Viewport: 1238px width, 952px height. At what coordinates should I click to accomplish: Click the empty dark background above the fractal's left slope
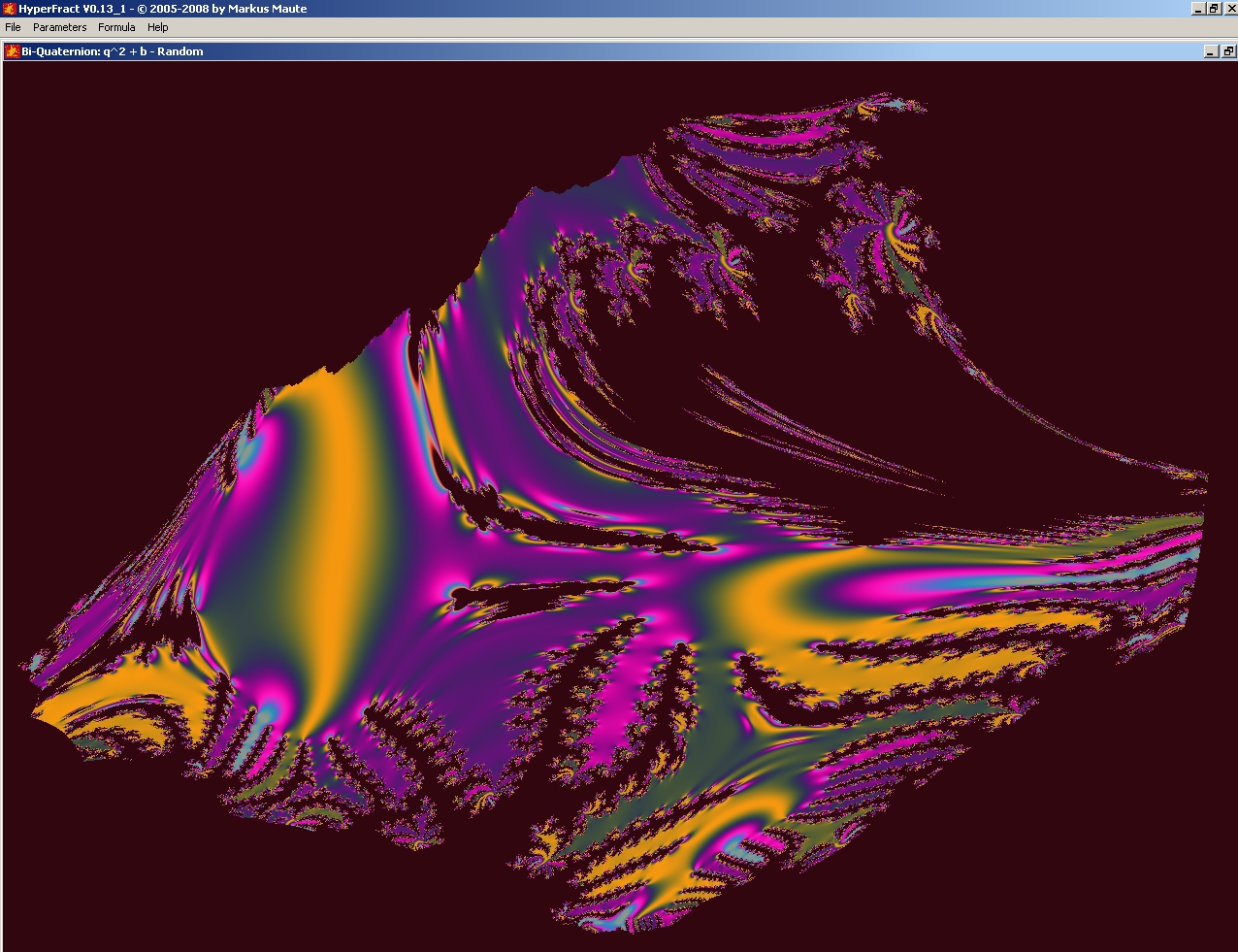[194, 243]
